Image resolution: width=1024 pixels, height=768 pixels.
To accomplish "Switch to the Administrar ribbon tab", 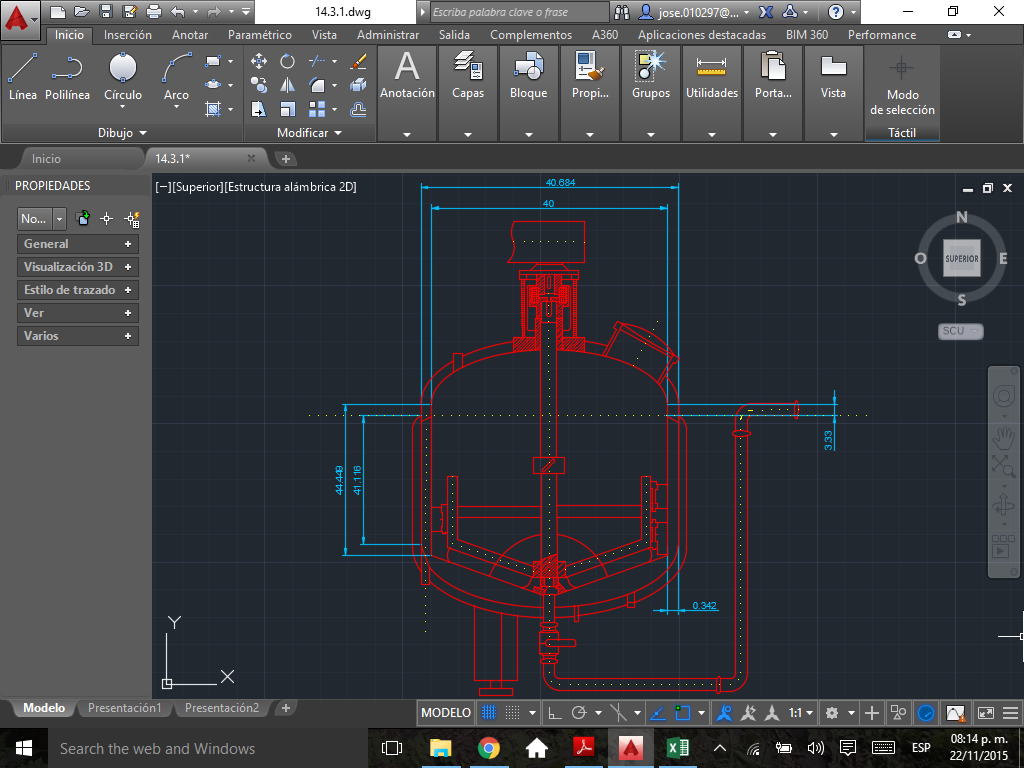I will click(388, 35).
